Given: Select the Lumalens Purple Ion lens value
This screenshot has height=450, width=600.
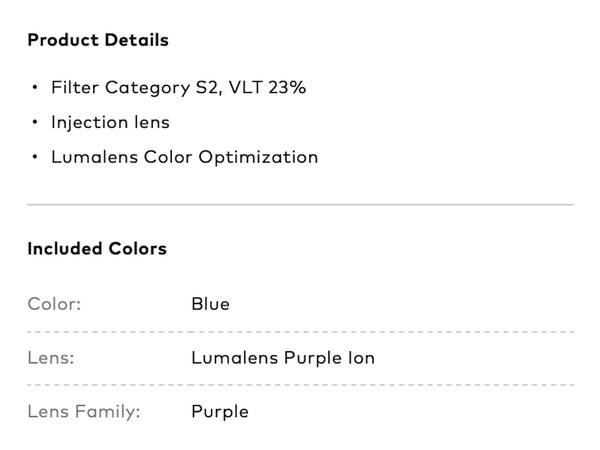Looking at the screenshot, I should coord(283,357).
